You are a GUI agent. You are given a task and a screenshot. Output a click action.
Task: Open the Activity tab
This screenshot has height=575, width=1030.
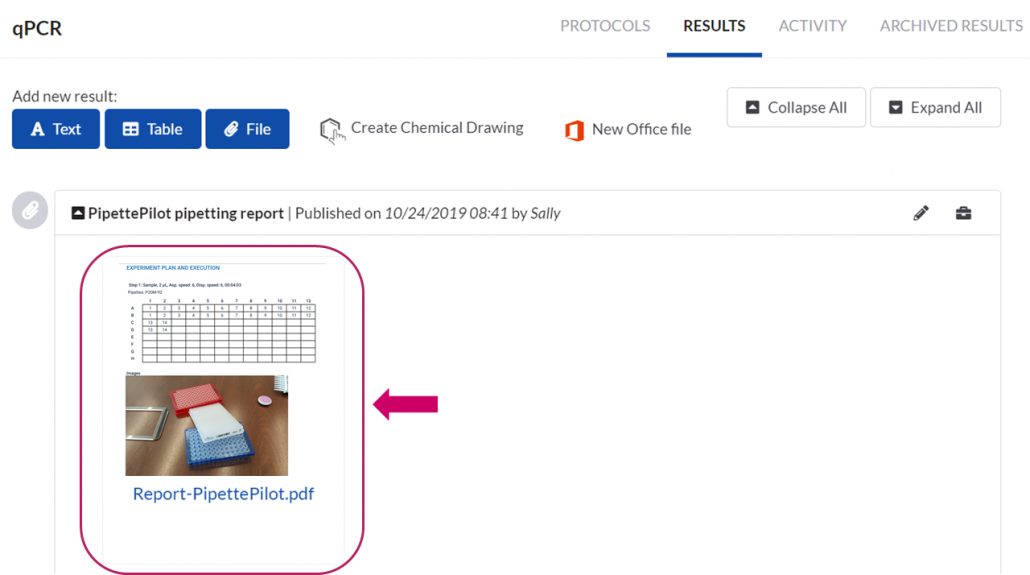(812, 26)
